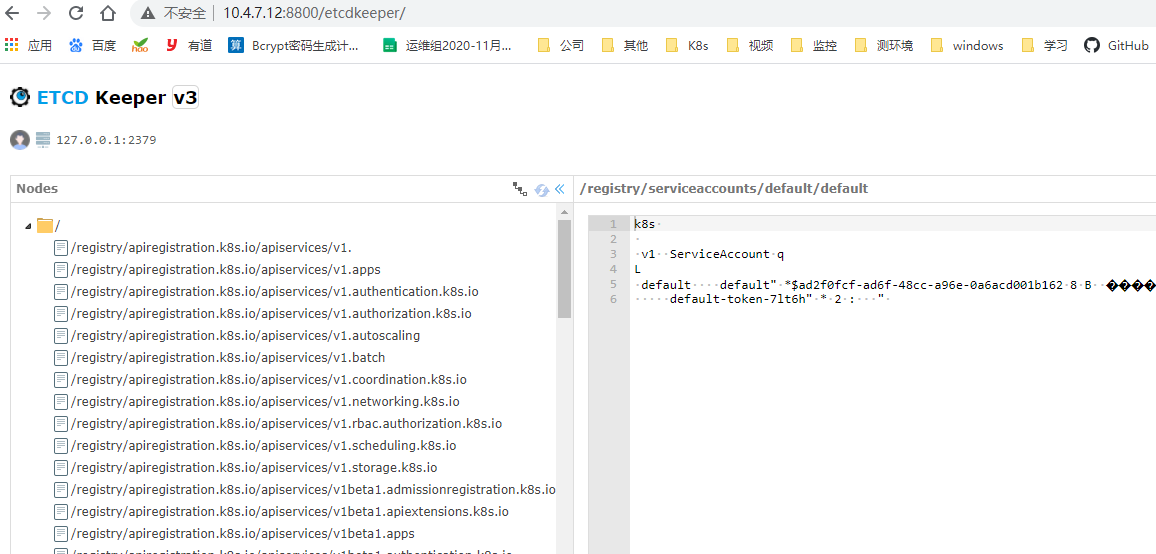Open the K8s bookmark folder
1156x554 pixels.
(x=687, y=46)
